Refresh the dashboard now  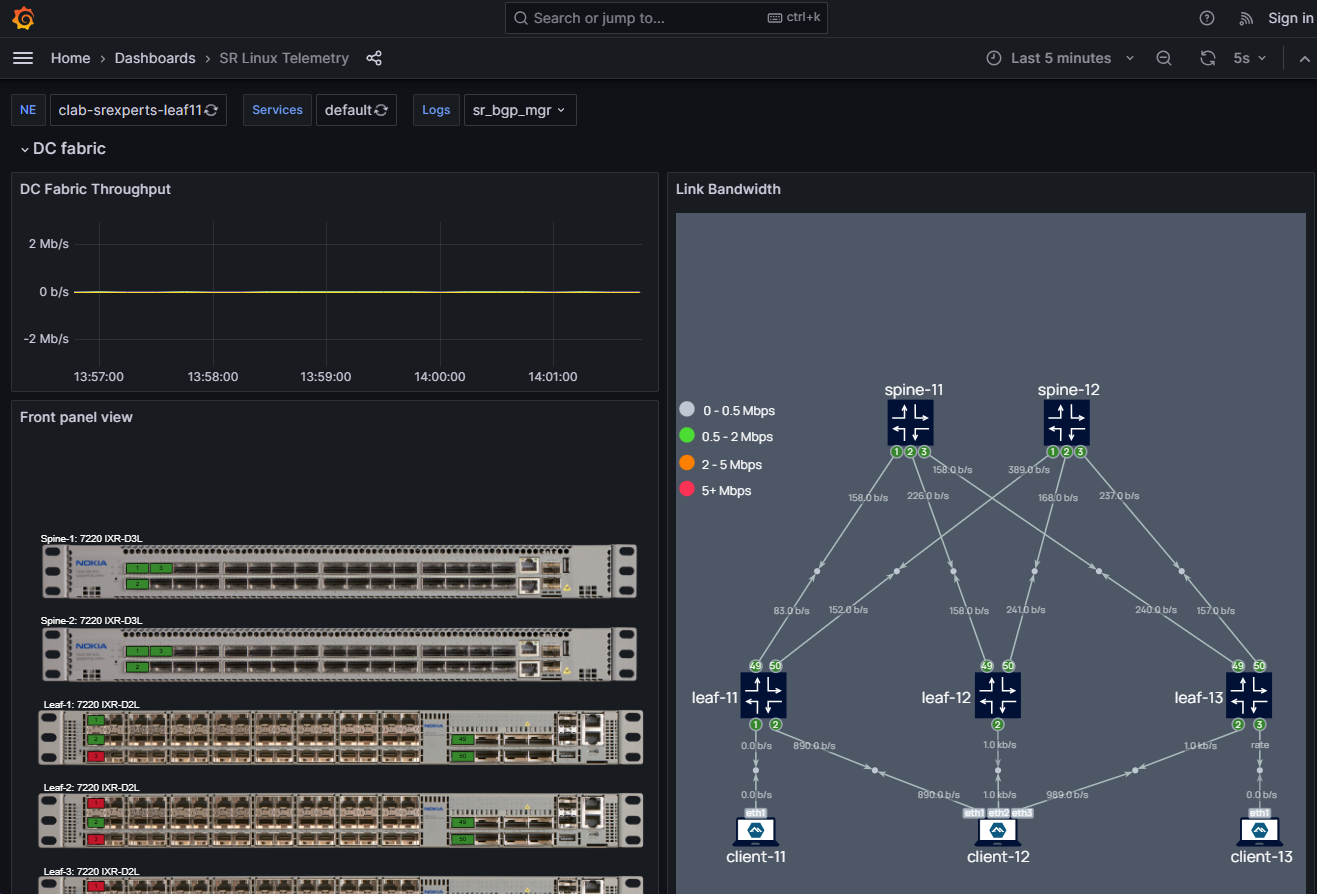[x=1208, y=58]
